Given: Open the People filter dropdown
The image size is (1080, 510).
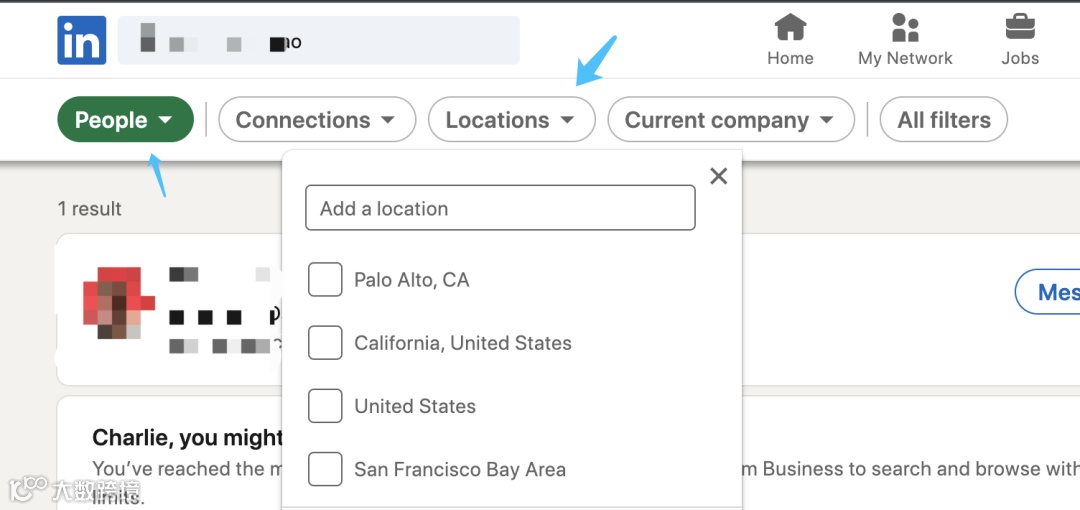Looking at the screenshot, I should click(x=125, y=120).
